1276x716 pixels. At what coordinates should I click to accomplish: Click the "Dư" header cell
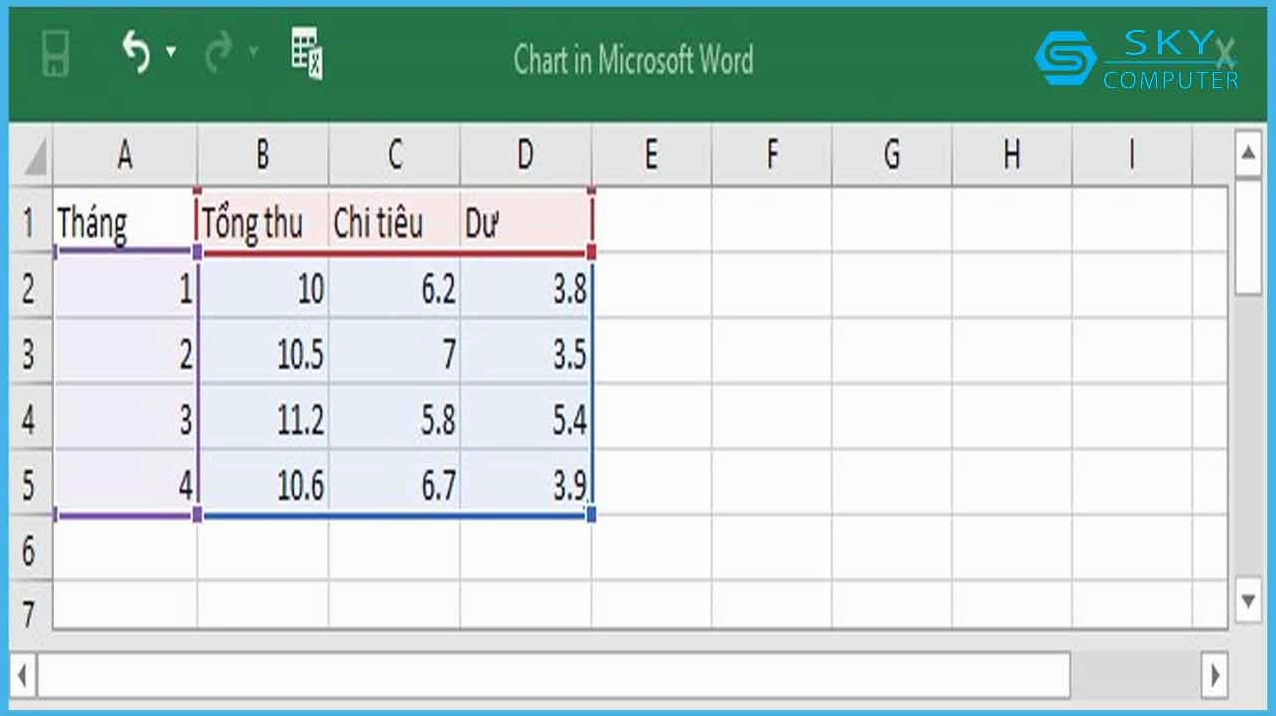pyautogui.click(x=526, y=223)
